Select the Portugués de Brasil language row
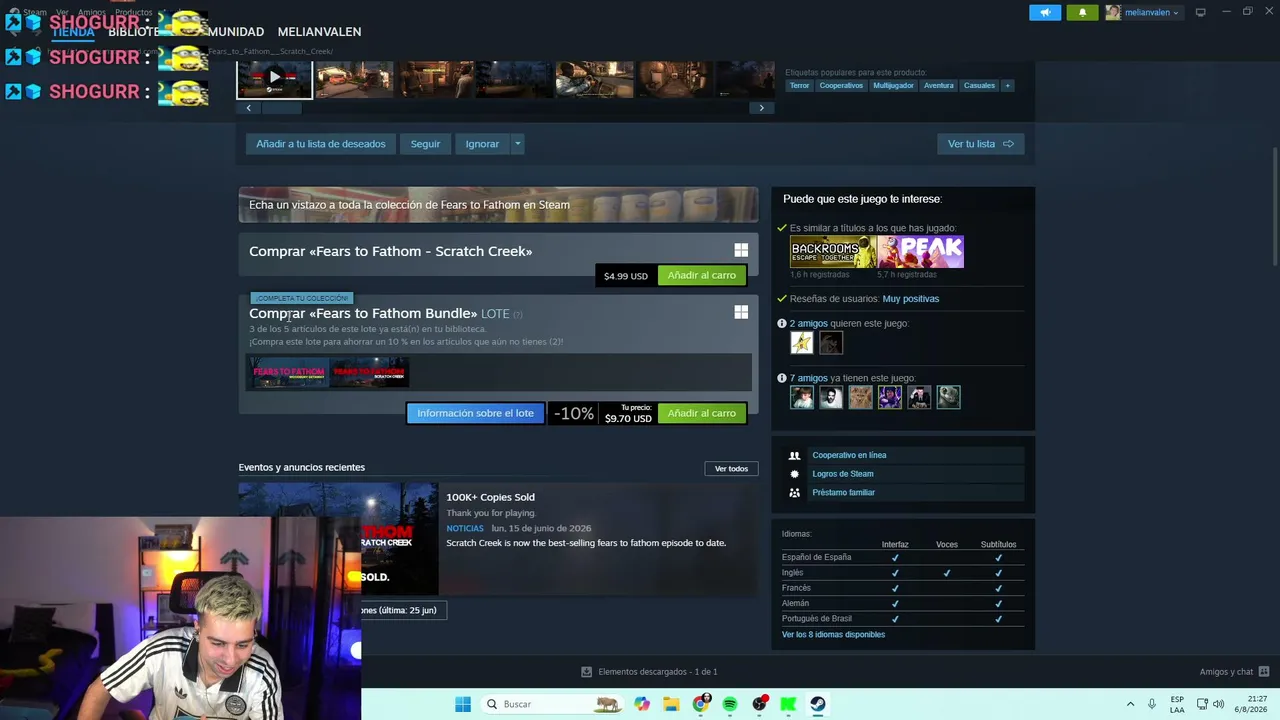This screenshot has height=720, width=1280. pyautogui.click(x=902, y=619)
